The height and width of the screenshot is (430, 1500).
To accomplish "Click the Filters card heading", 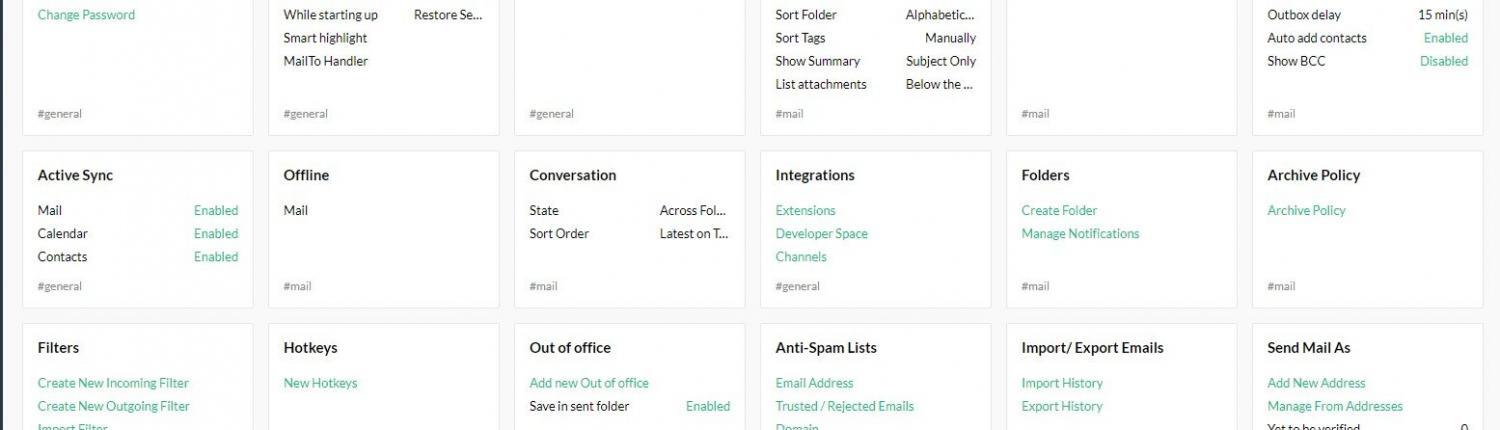I will pos(59,349).
